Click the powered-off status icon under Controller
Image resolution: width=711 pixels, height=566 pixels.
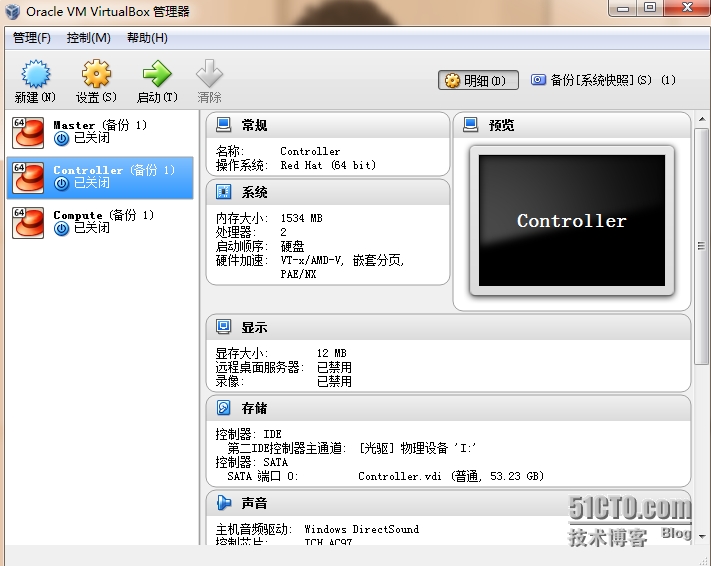[61, 184]
